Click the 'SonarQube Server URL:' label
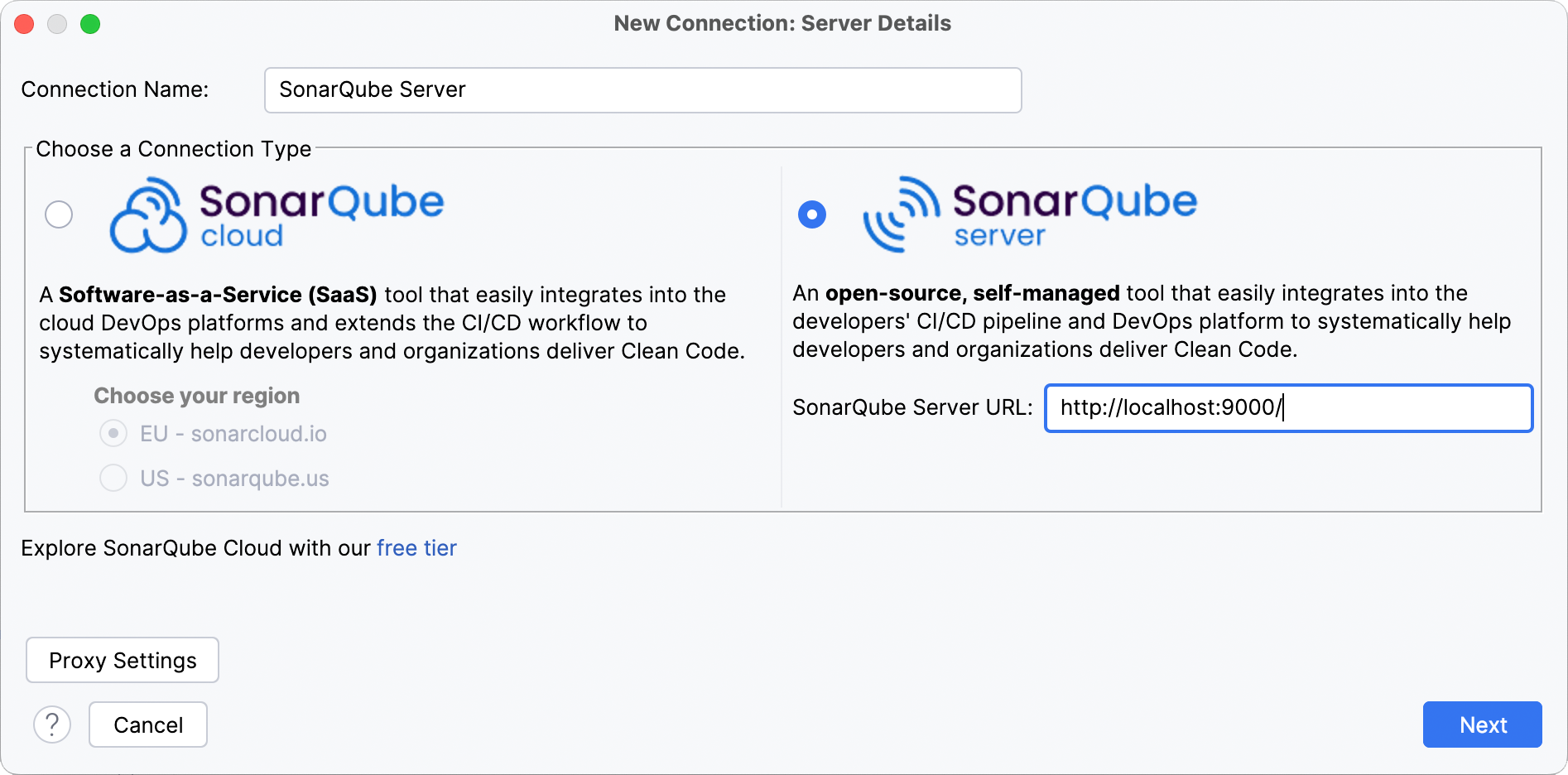1568x775 pixels. click(912, 407)
